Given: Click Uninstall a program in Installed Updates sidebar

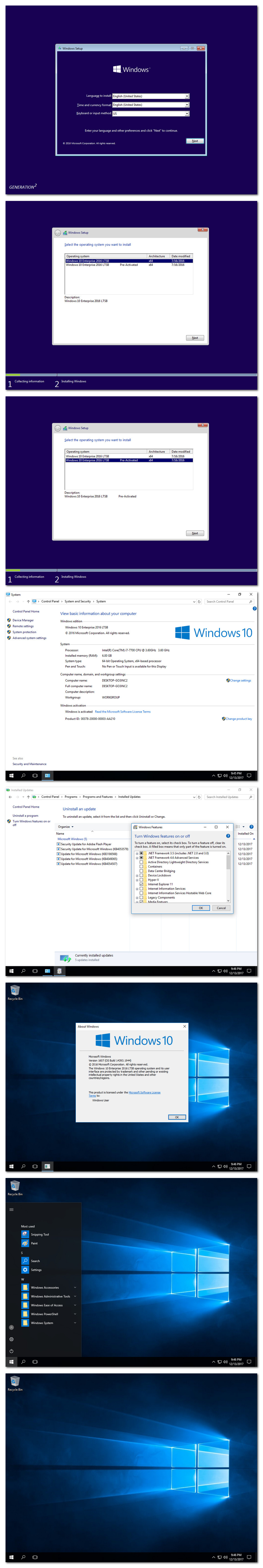Looking at the screenshot, I should (25, 816).
